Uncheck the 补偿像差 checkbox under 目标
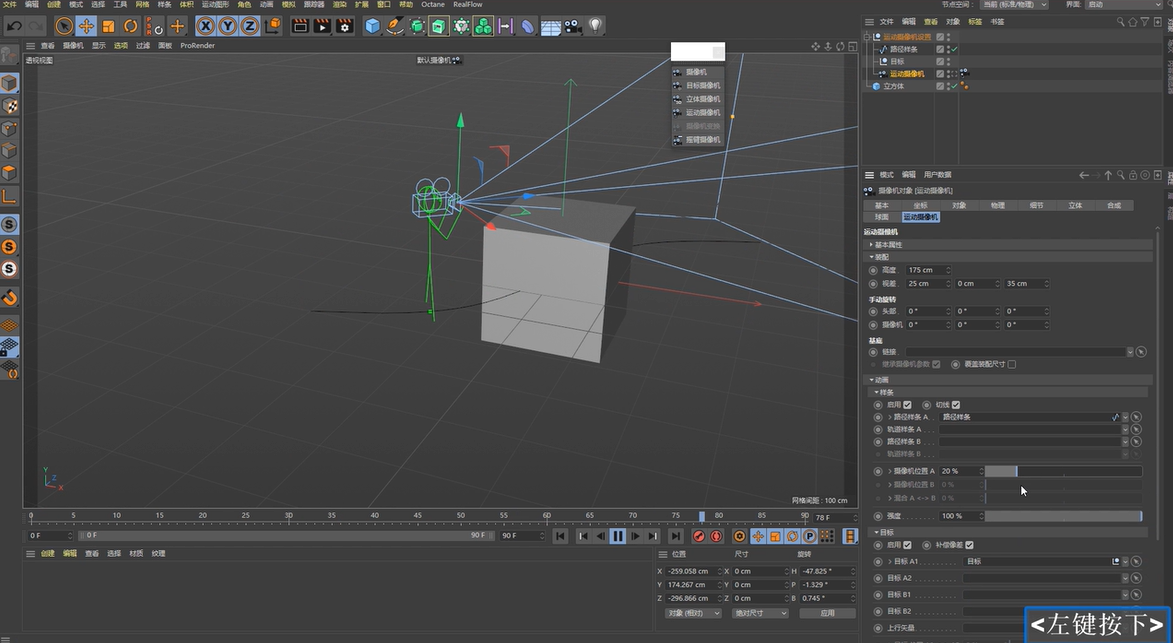The height and width of the screenshot is (643, 1173). pyautogui.click(x=969, y=545)
